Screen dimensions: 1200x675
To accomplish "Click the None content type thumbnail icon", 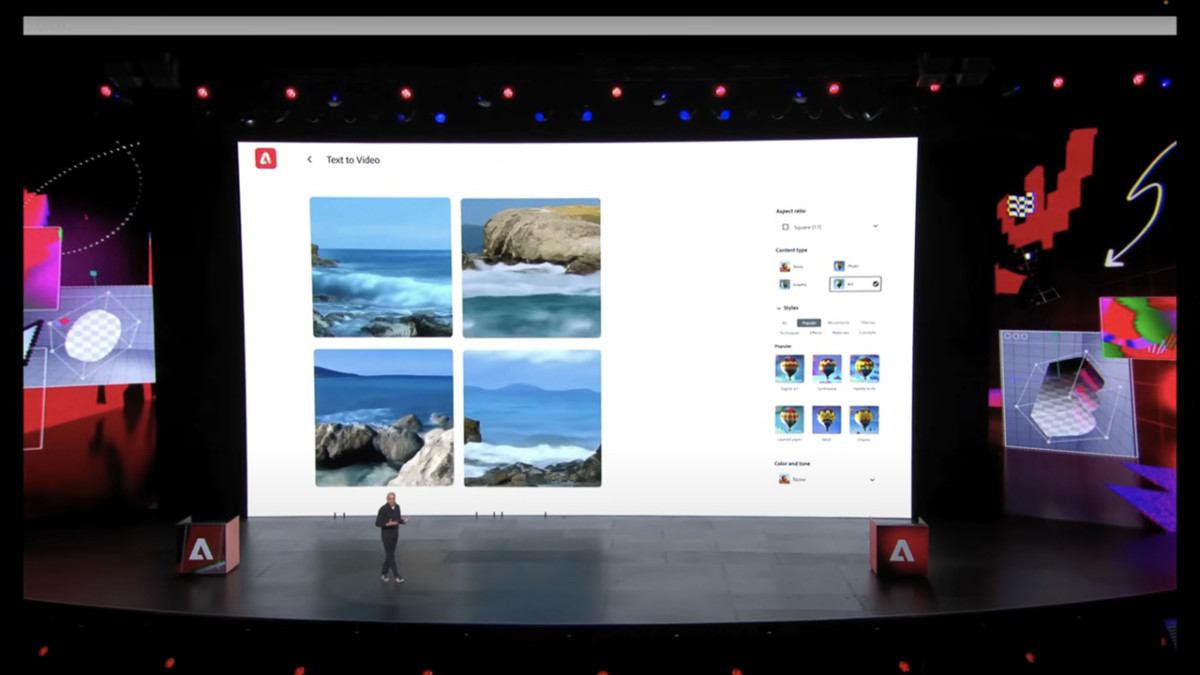I will [784, 266].
